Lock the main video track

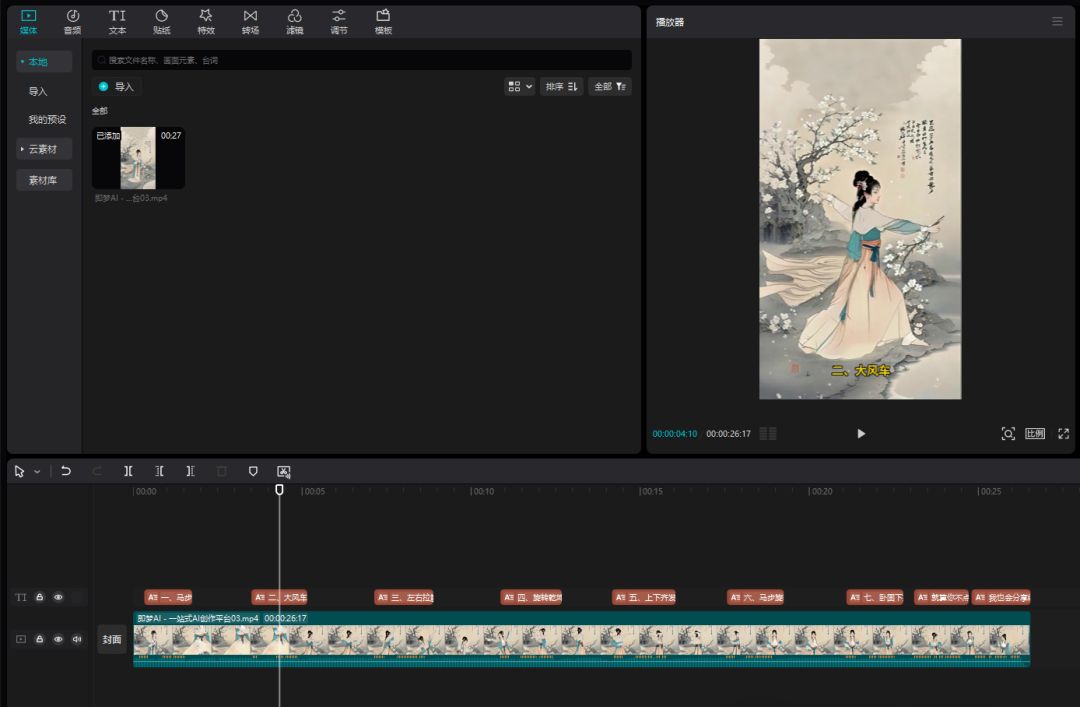tap(39, 639)
